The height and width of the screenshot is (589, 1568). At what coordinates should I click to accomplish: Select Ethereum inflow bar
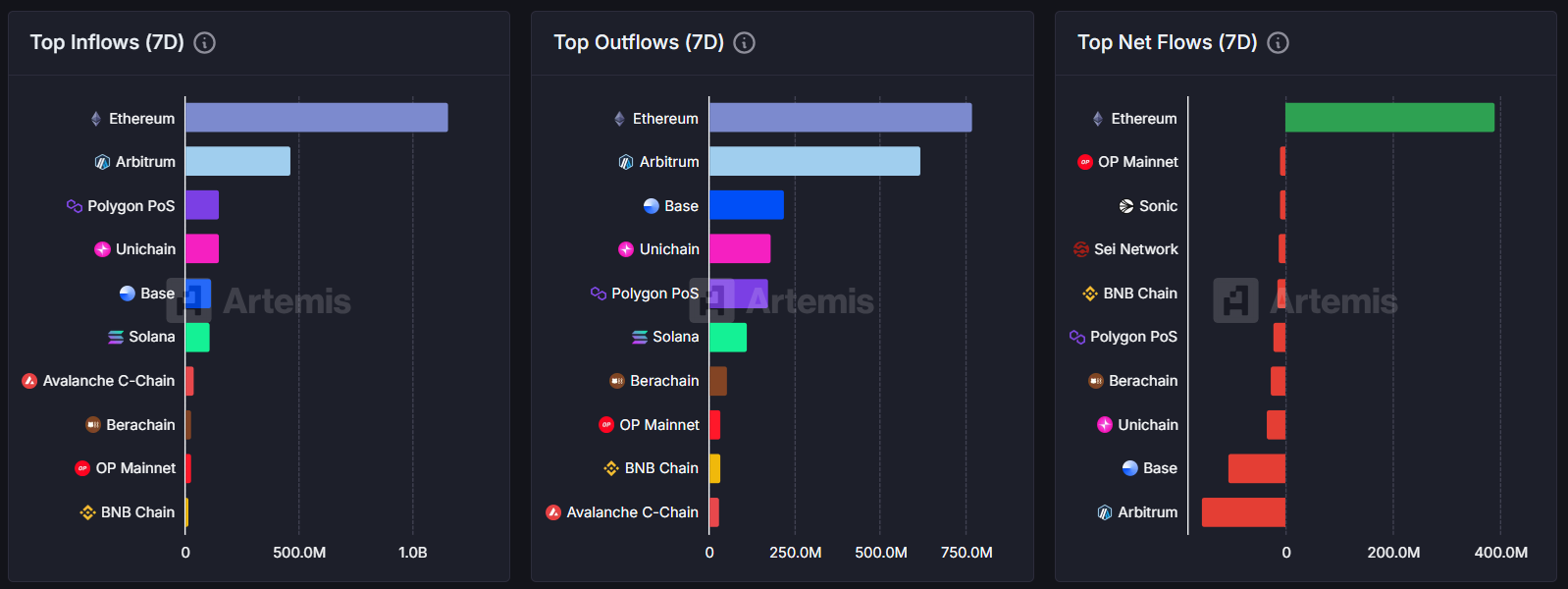317,118
